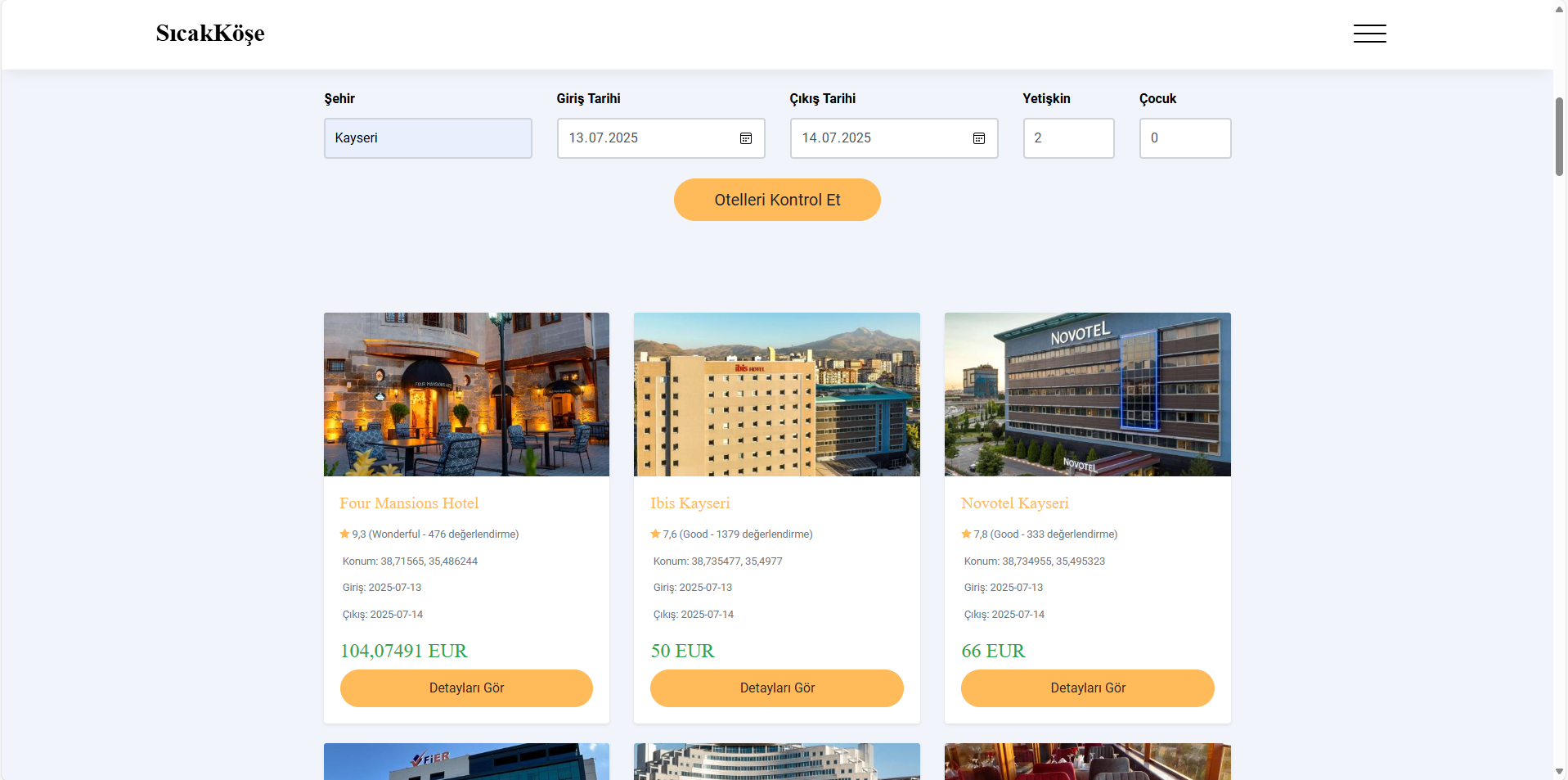Image resolution: width=1568 pixels, height=780 pixels.
Task: Click the Giriş Tarihi label above the date field
Action: point(588,98)
